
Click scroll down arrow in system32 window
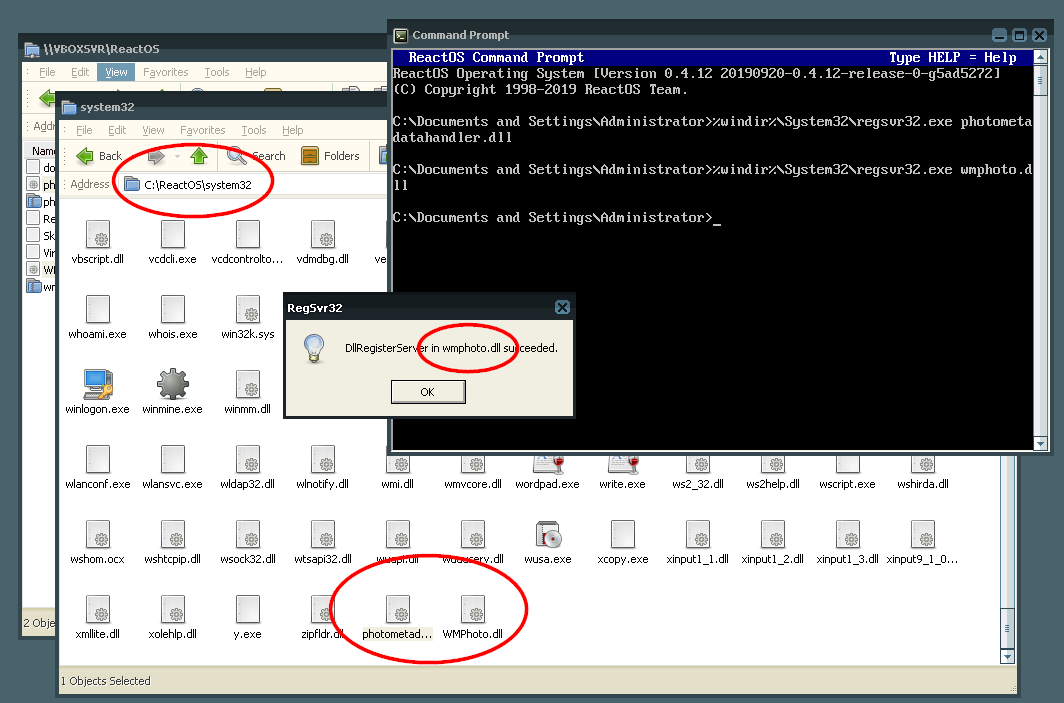[x=1007, y=657]
